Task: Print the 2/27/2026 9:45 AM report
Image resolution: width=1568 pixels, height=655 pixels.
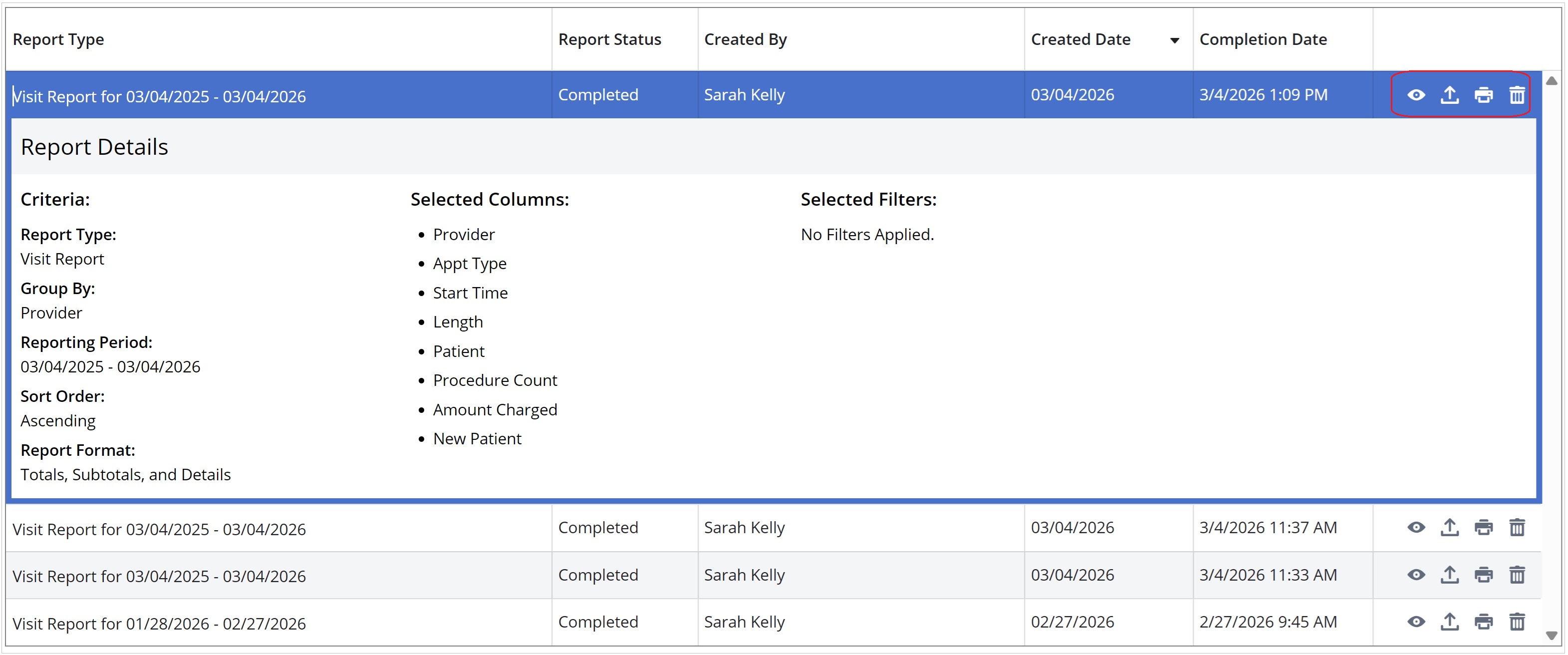Action: [x=1483, y=622]
